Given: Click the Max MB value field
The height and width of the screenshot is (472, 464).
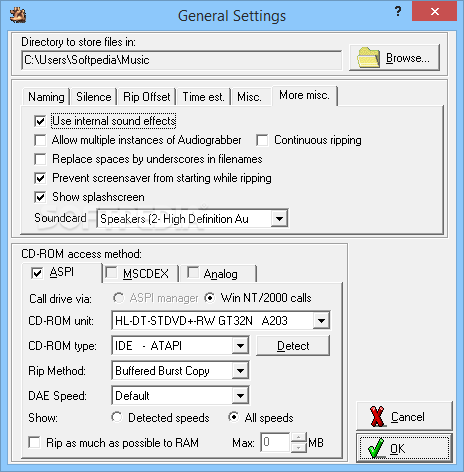Looking at the screenshot, I should tap(275, 442).
